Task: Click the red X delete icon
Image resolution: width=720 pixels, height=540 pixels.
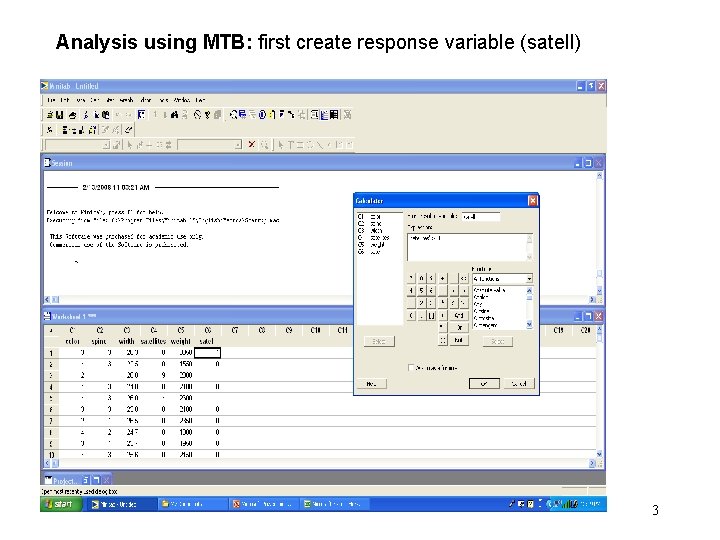Action: [x=252, y=145]
